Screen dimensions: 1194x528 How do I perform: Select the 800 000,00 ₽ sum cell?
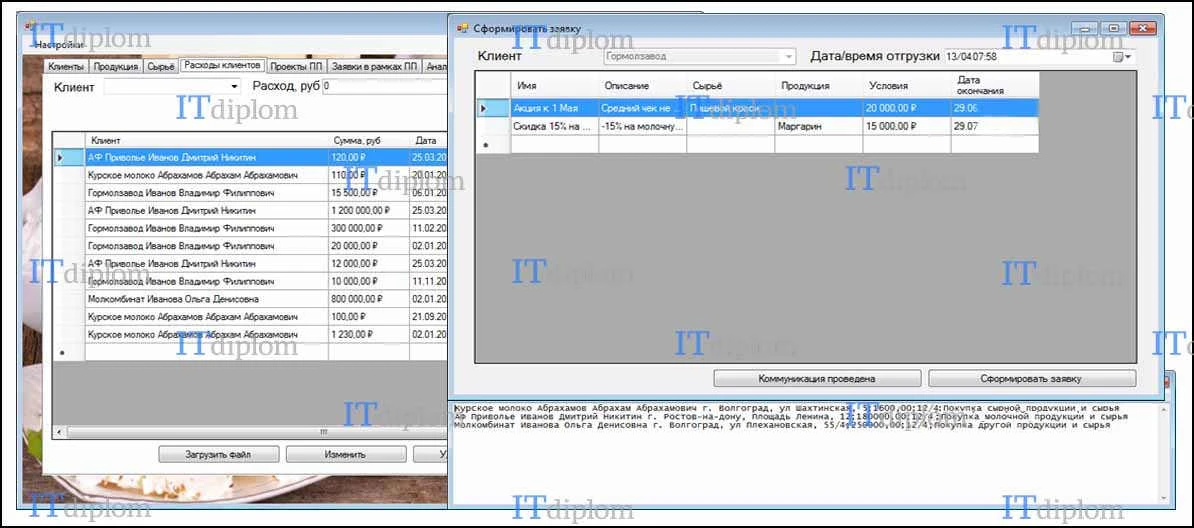[x=369, y=299]
